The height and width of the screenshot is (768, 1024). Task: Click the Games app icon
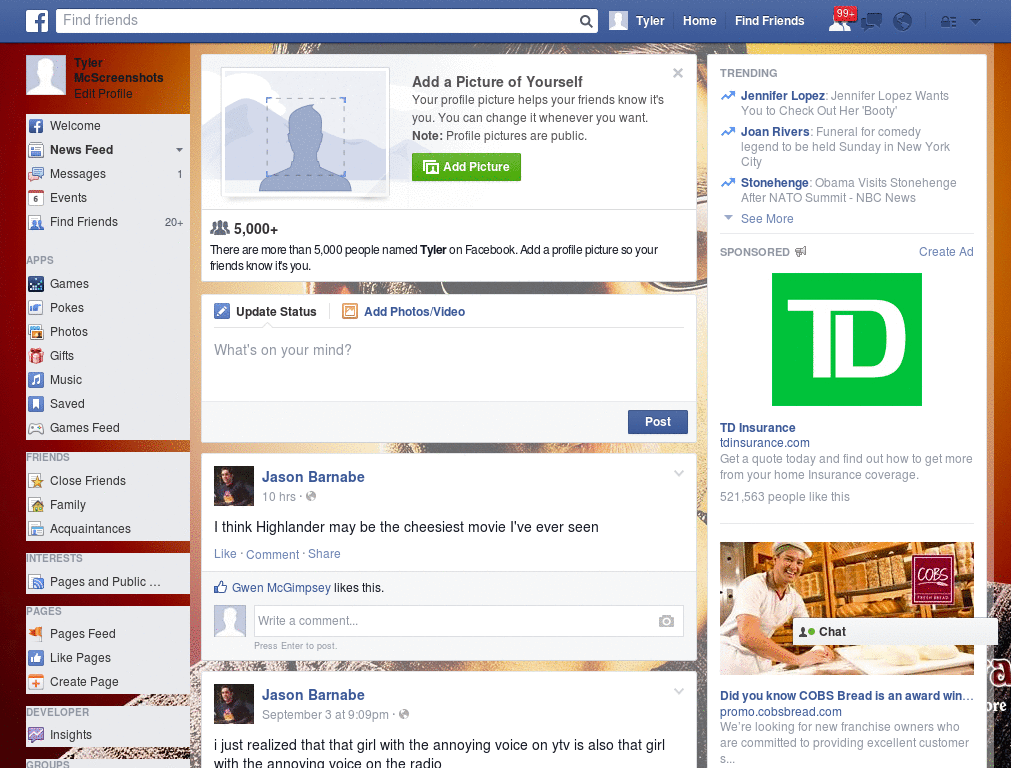click(36, 284)
